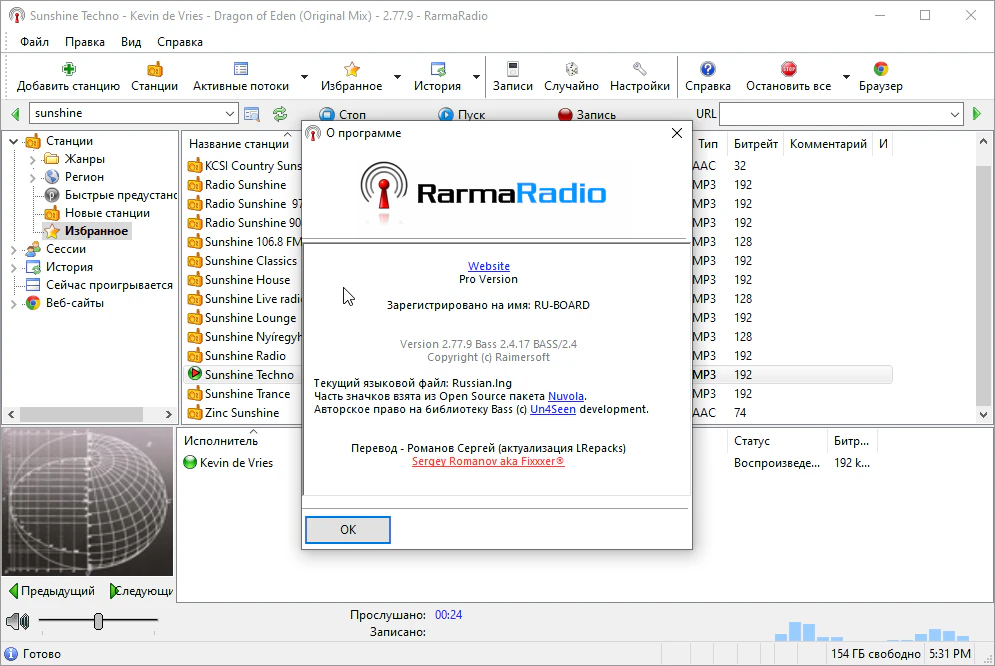Sort by Название станции column header
Viewport: 995px width, 666px height.
[x=239, y=144]
